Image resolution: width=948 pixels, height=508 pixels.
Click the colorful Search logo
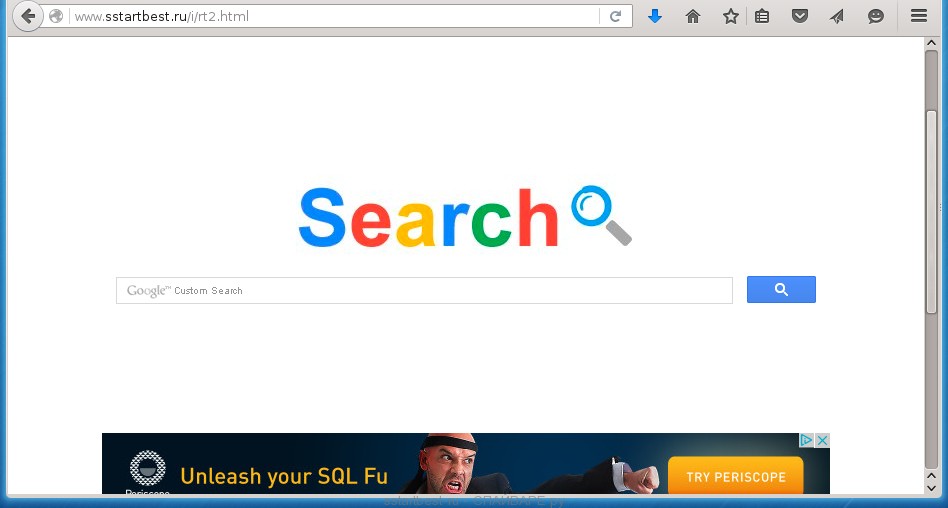[465, 217]
